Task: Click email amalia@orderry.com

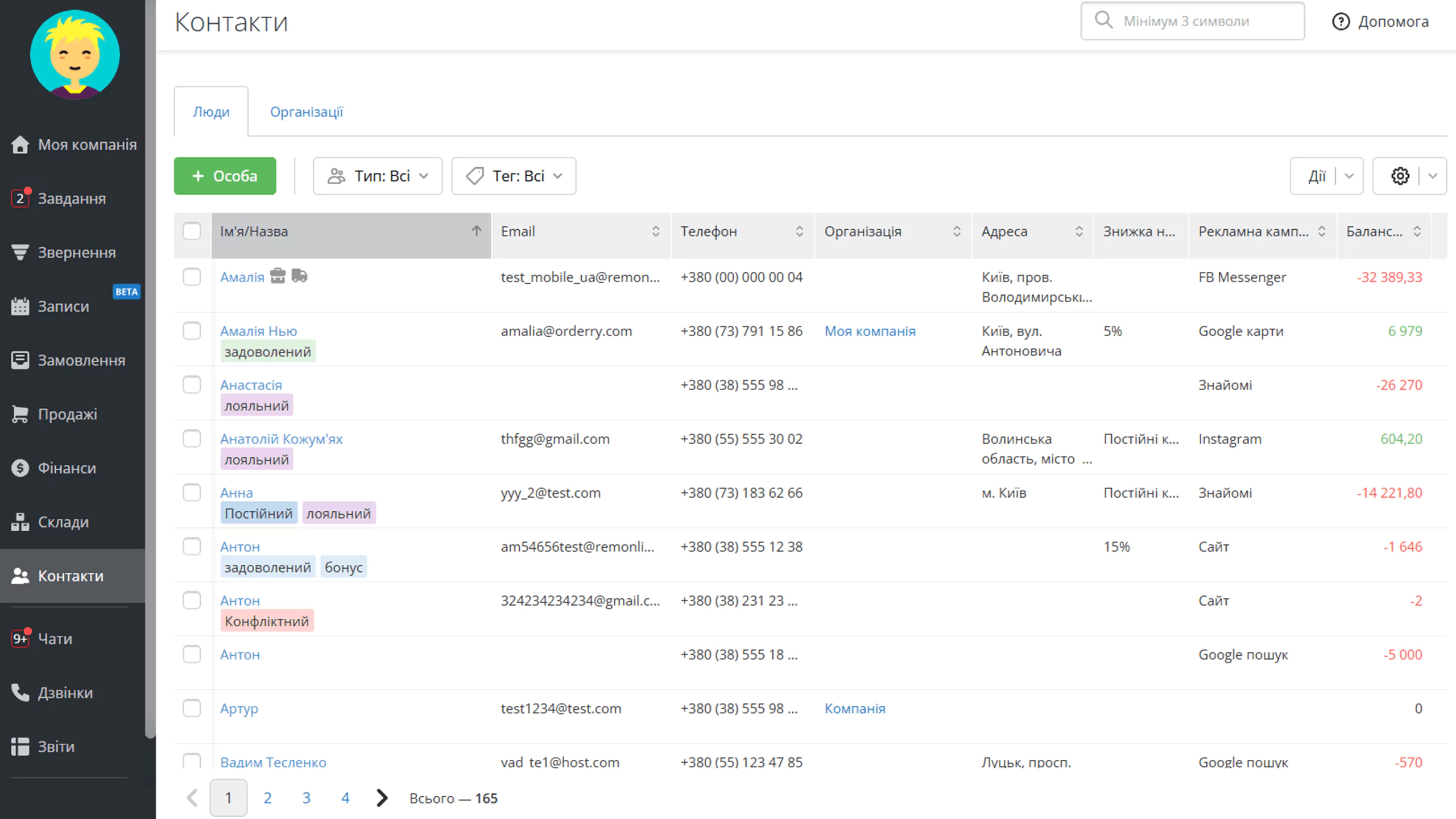Action: click(x=566, y=331)
